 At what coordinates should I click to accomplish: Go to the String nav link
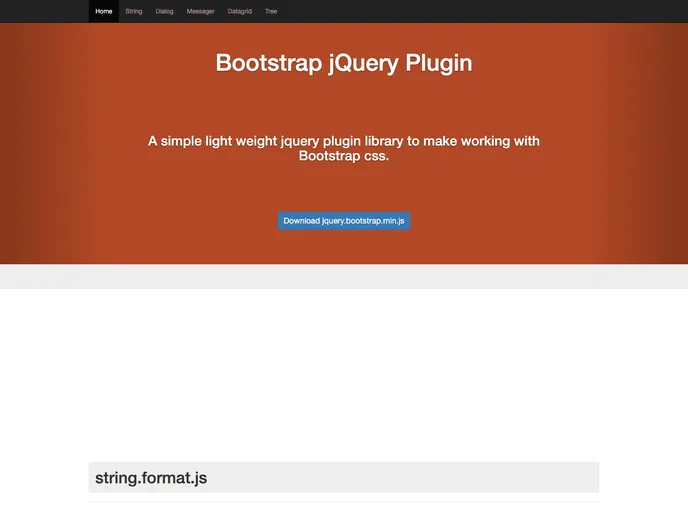[x=134, y=11]
